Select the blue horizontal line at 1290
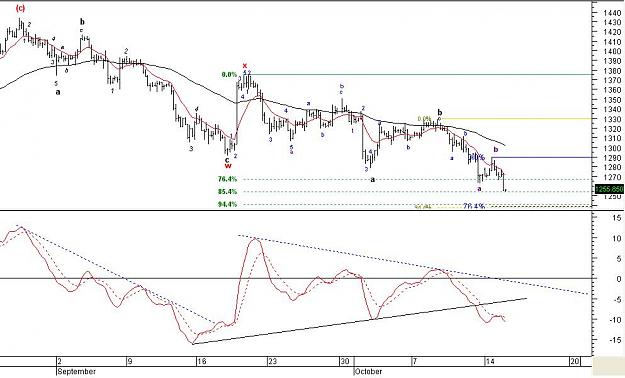The height and width of the screenshot is (378, 625). click(x=542, y=158)
